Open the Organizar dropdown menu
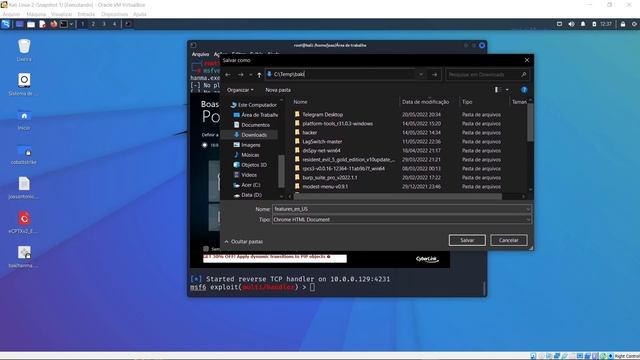This screenshot has height=360, width=640. (x=240, y=90)
